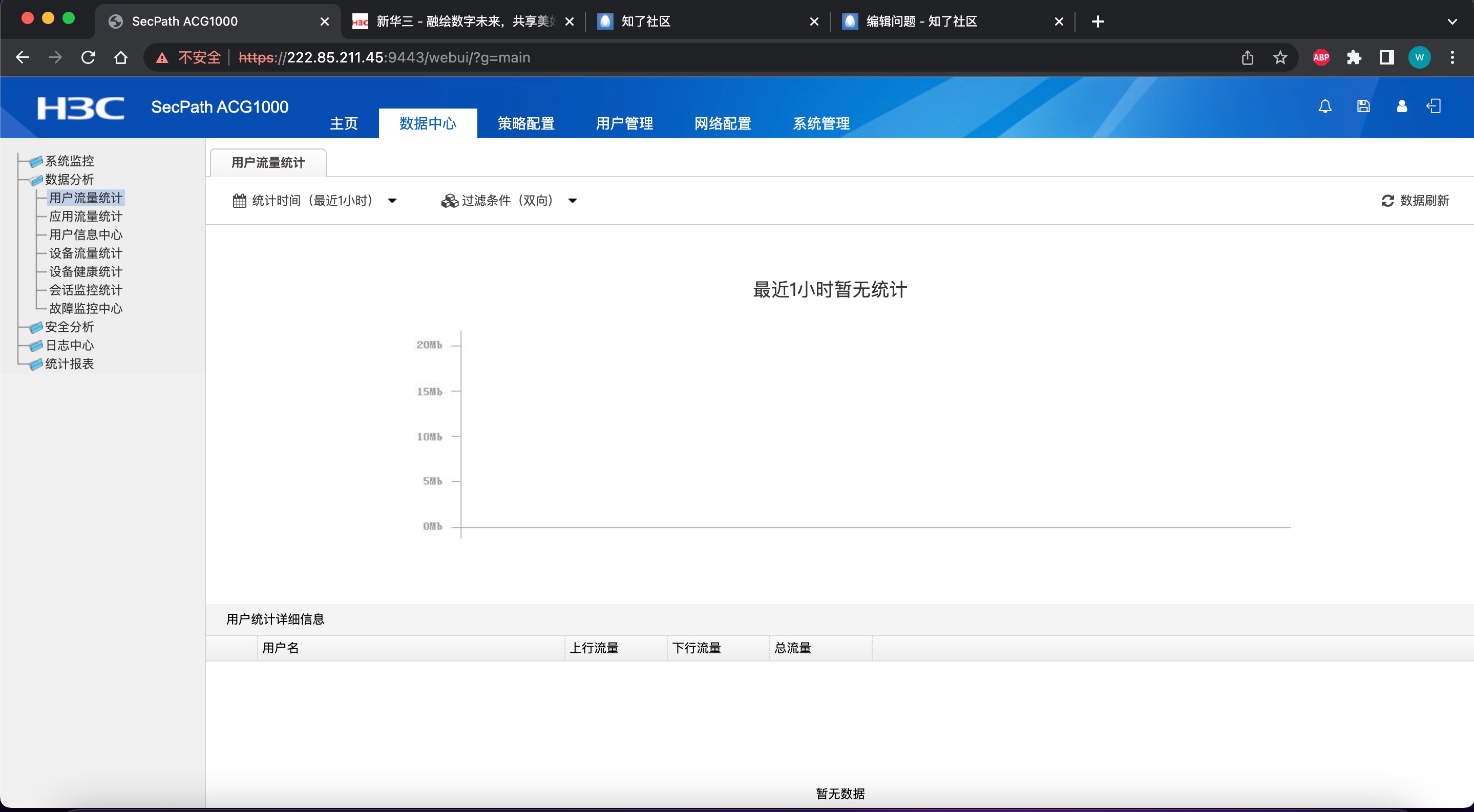Screen dimensions: 1474x812
Task: Click the data refresh icon
Action: coord(1387,201)
